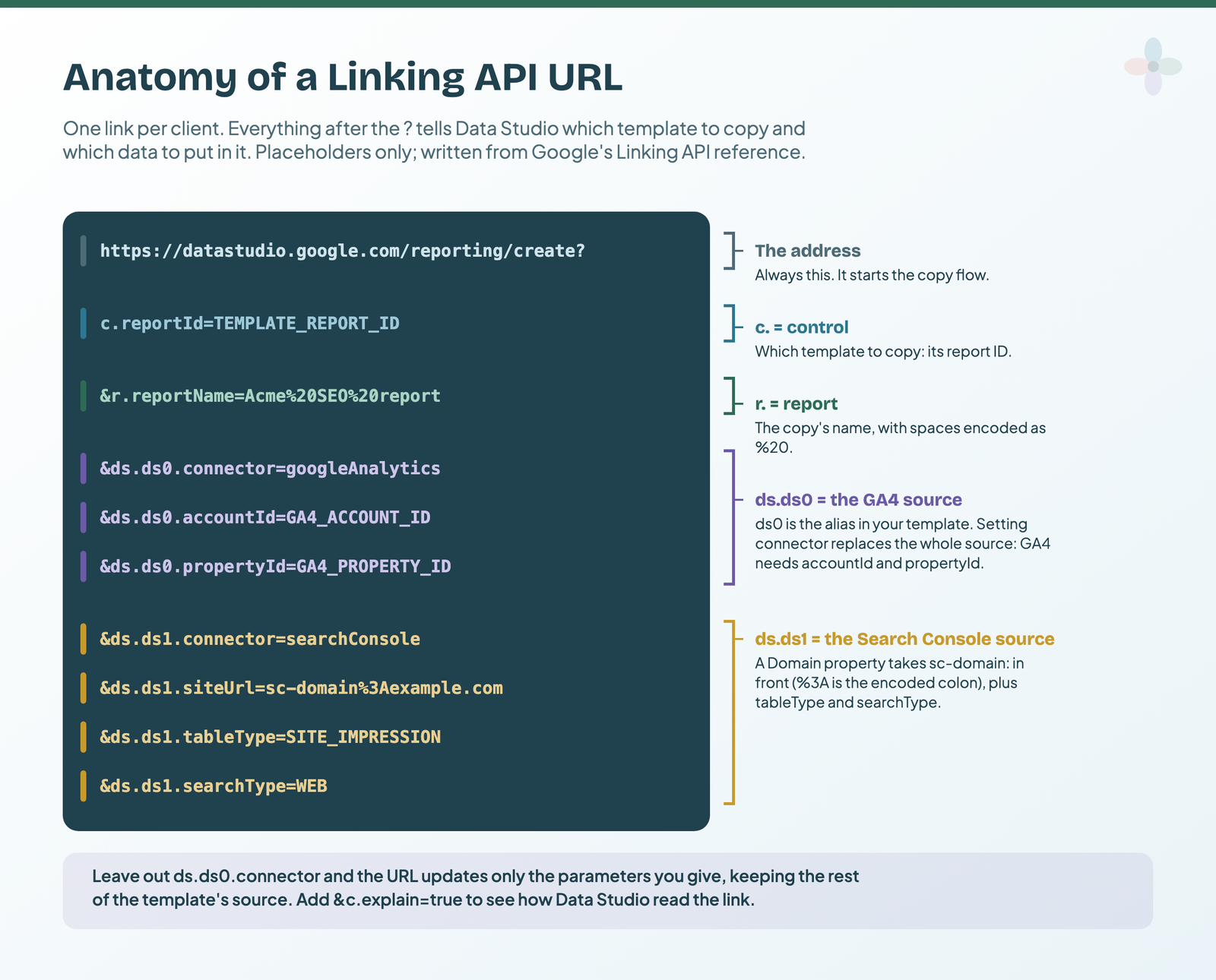The image size is (1216, 980).
Task: Select the "&ds.ds1.siteUrl=sc-domain%3Aexample.com" line
Action: [301, 688]
